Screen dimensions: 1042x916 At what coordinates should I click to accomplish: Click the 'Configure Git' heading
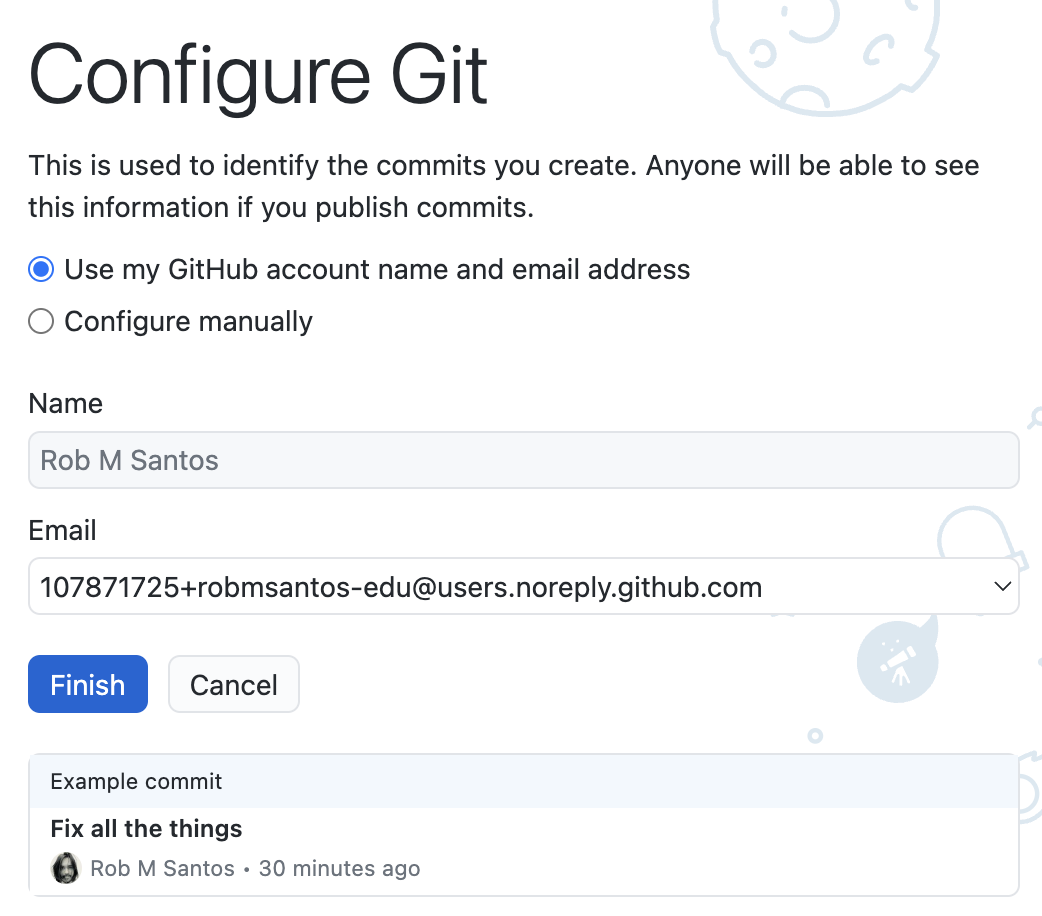click(x=258, y=75)
